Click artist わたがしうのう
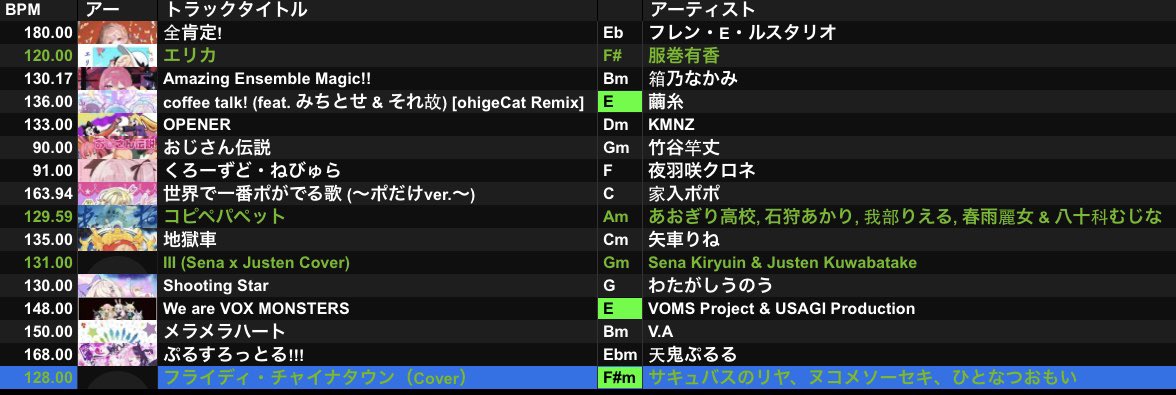The height and width of the screenshot is (395, 1176). 710,286
